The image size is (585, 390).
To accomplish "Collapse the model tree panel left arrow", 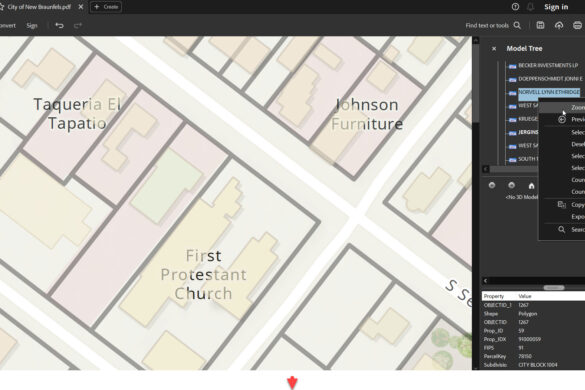I will (485, 169).
